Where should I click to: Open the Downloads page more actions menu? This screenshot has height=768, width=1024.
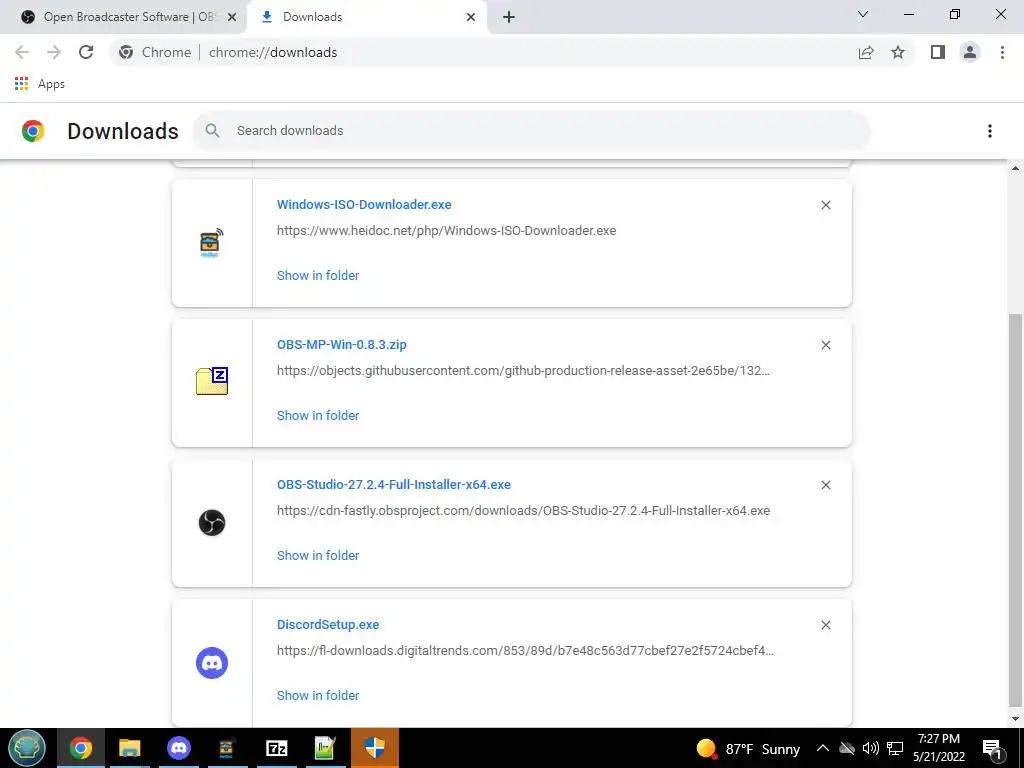pos(989,131)
